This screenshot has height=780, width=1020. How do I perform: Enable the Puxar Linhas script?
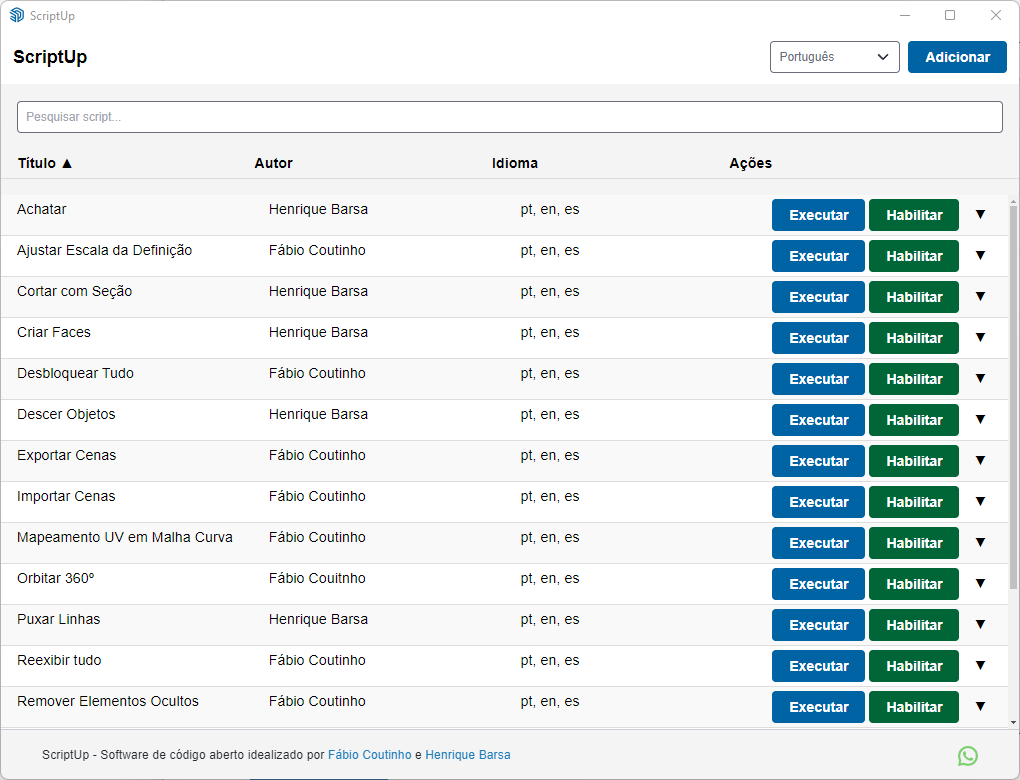914,625
